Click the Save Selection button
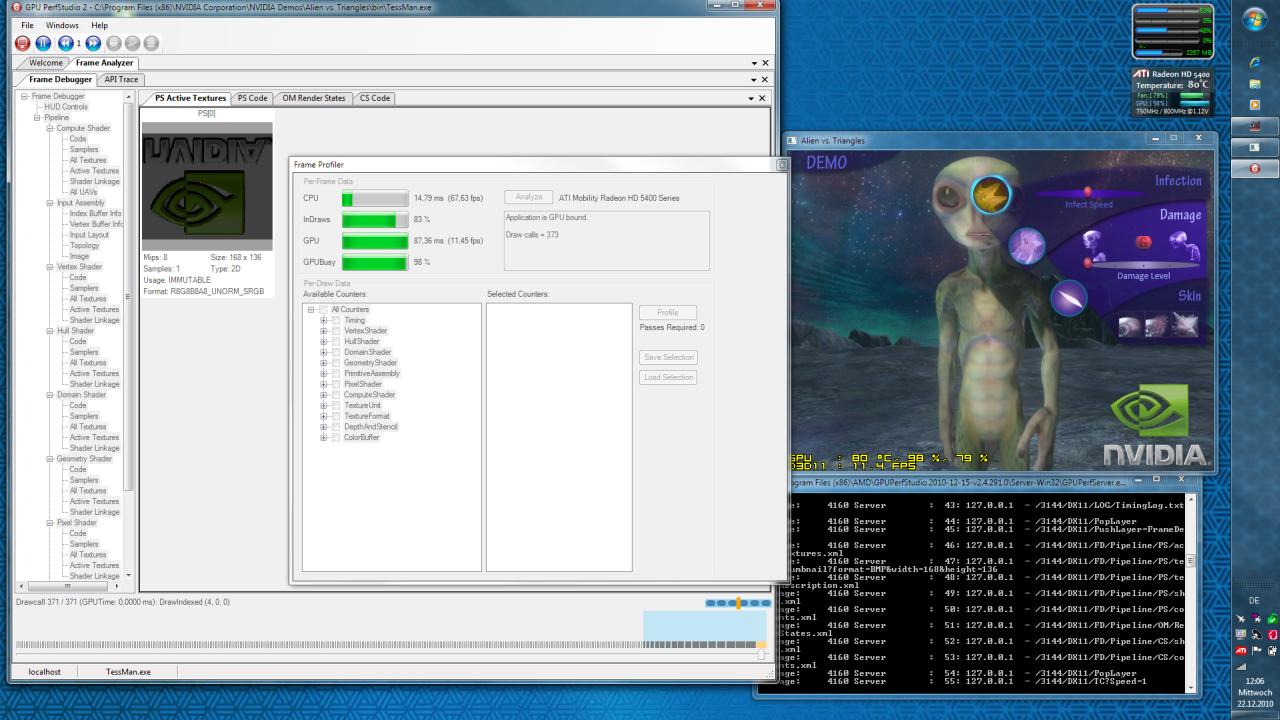This screenshot has height=720, width=1280. pyautogui.click(x=669, y=357)
